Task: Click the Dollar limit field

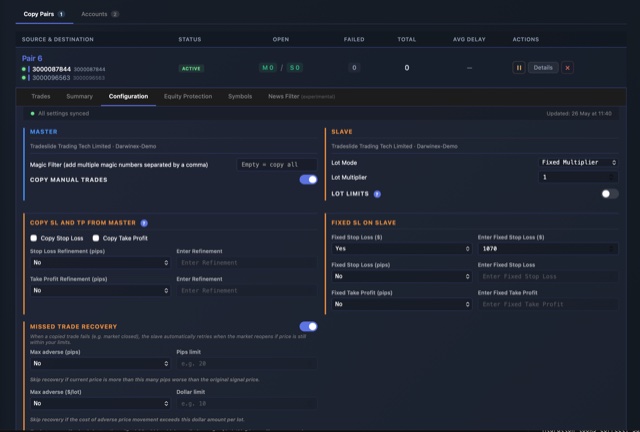Action: point(247,403)
